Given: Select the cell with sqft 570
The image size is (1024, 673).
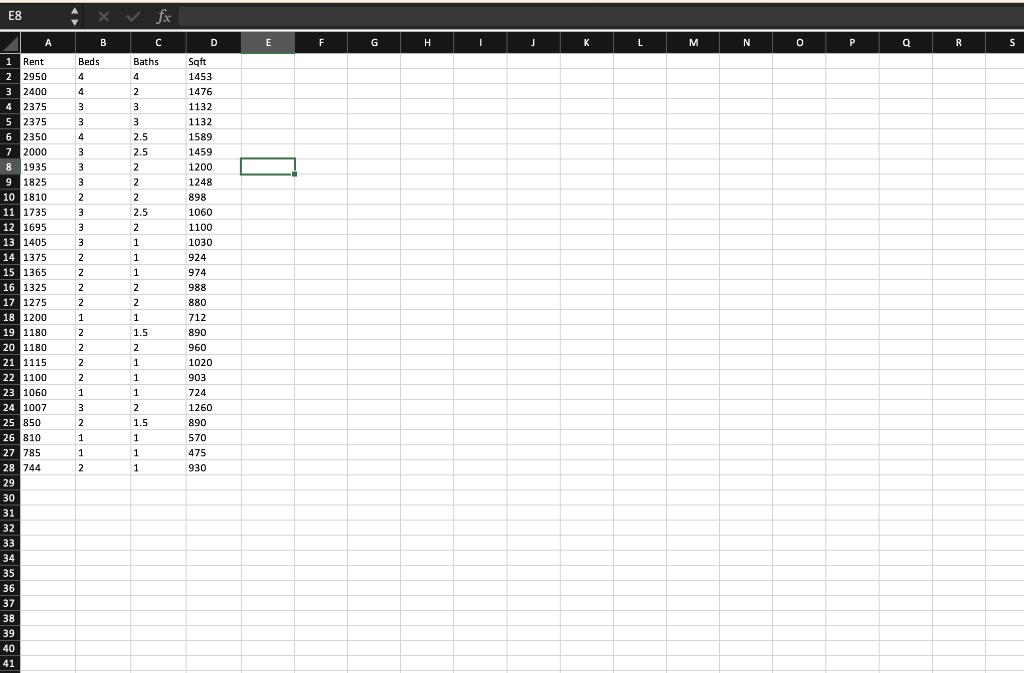Looking at the screenshot, I should (x=214, y=437).
